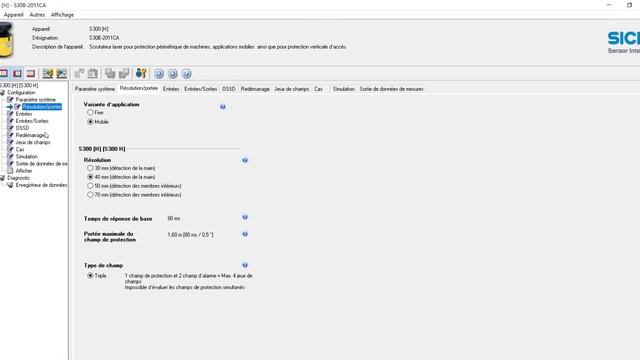Switch to the Entrées tab

[171, 89]
